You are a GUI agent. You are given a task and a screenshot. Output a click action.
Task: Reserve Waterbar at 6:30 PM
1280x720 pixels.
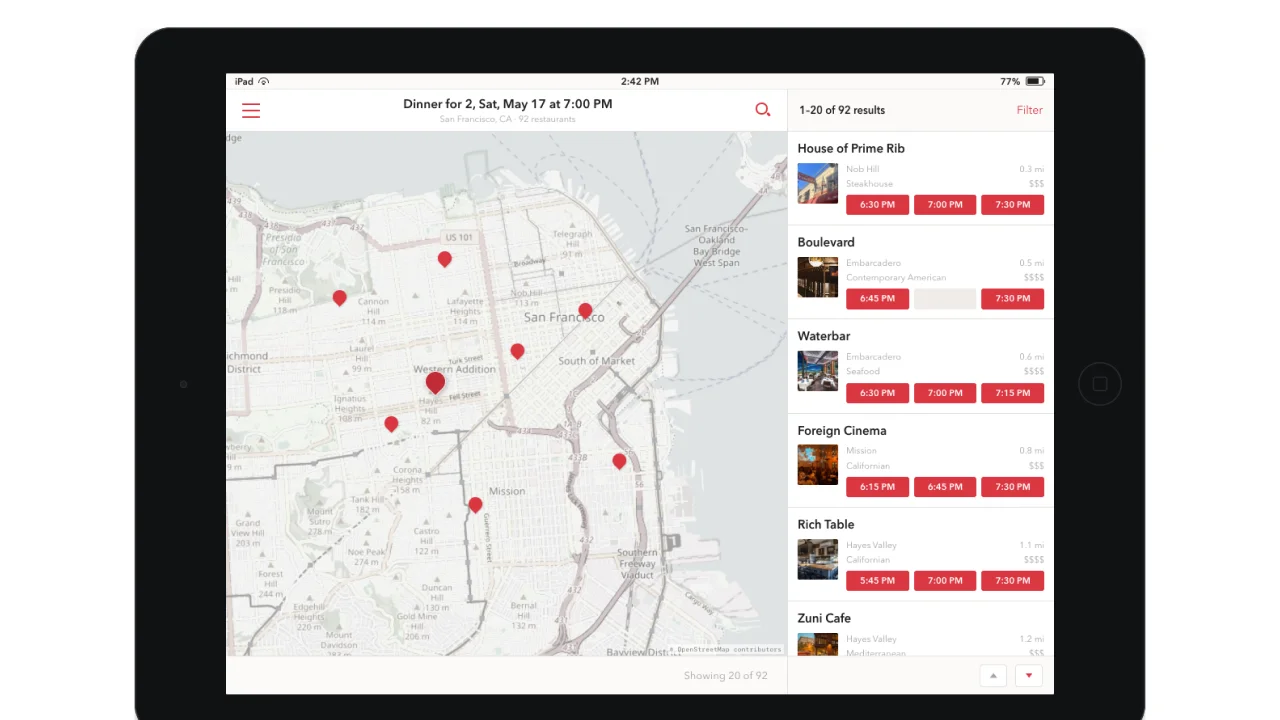pyautogui.click(x=878, y=393)
